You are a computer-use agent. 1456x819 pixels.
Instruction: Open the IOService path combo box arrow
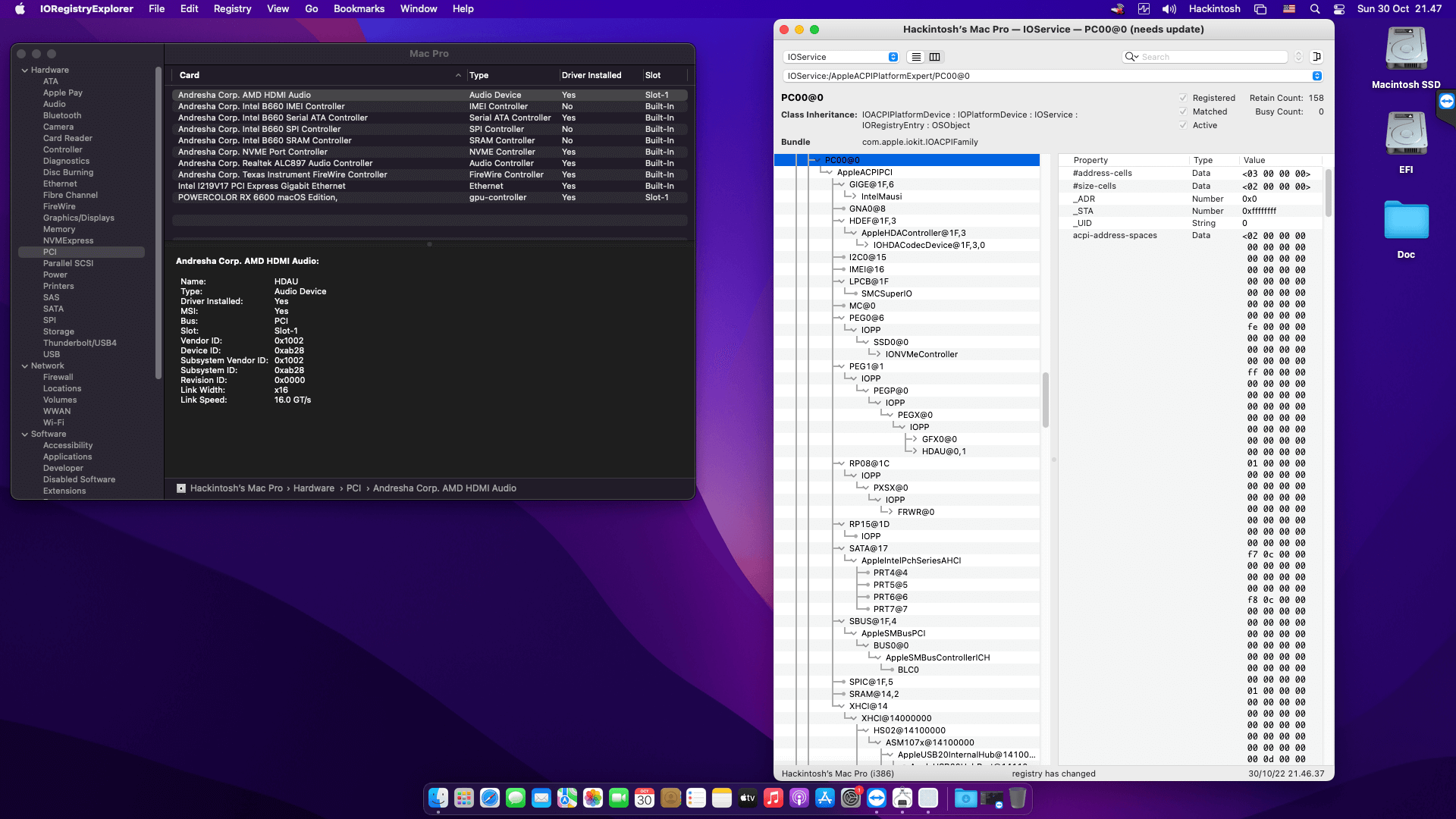[1317, 76]
